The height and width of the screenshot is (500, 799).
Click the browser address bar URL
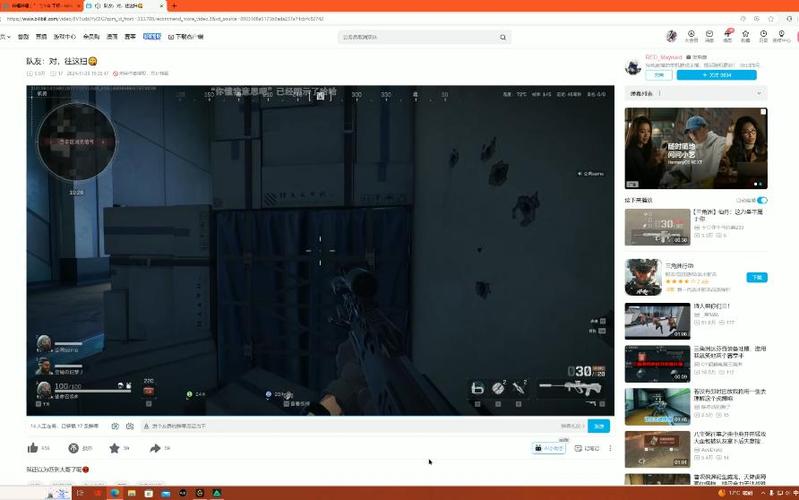pos(166,19)
